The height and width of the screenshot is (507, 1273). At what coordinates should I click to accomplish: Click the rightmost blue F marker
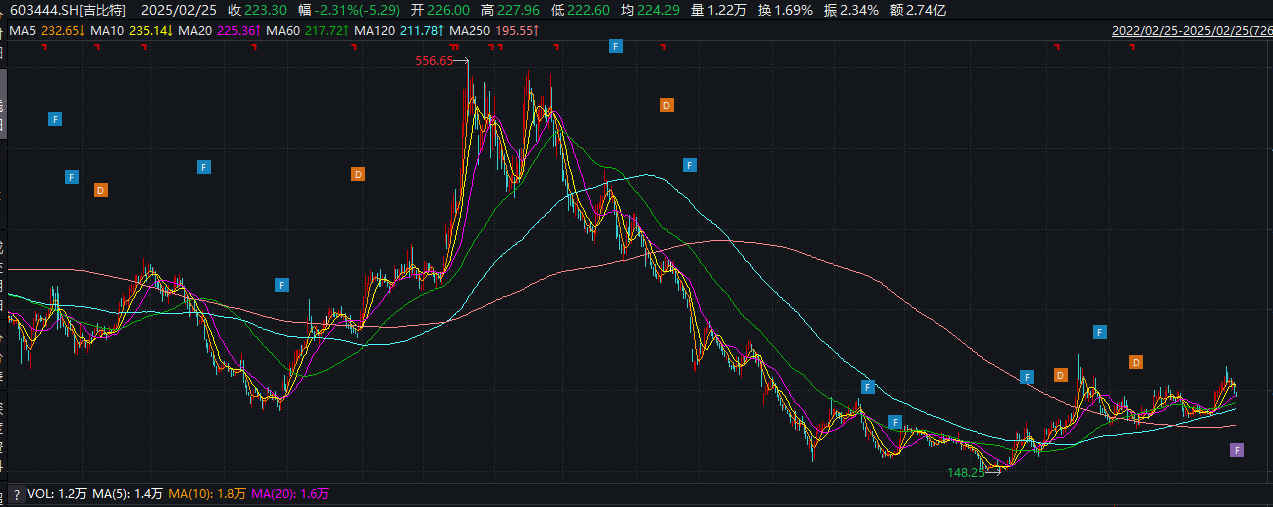[1099, 332]
